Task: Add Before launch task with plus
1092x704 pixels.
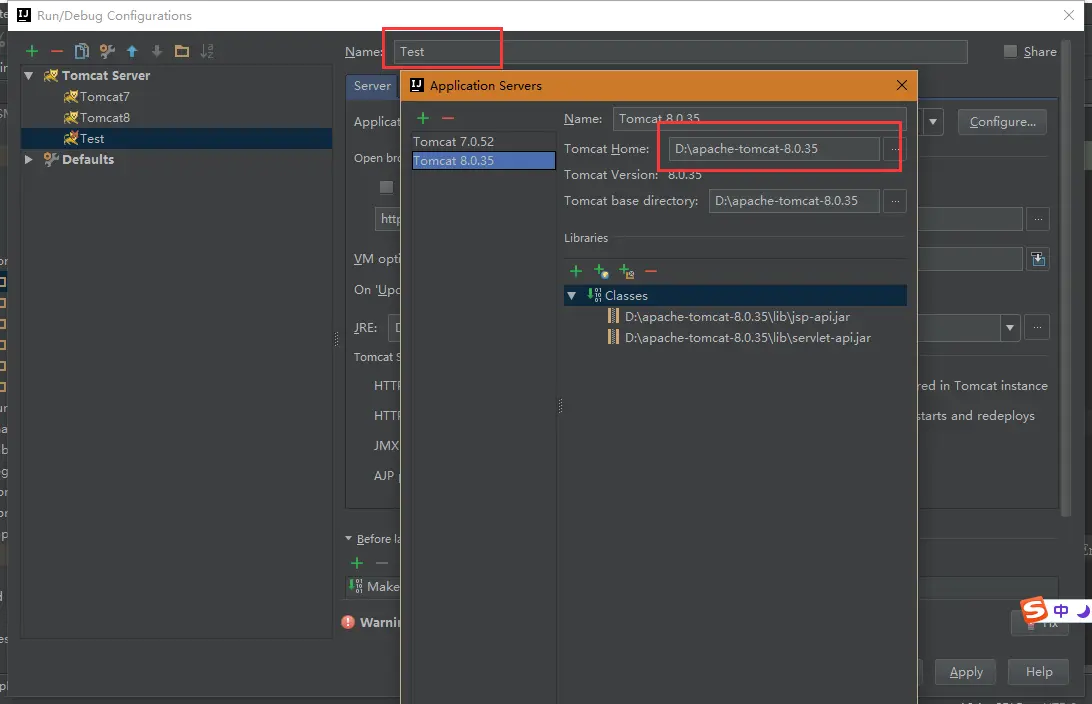Action: click(x=357, y=563)
